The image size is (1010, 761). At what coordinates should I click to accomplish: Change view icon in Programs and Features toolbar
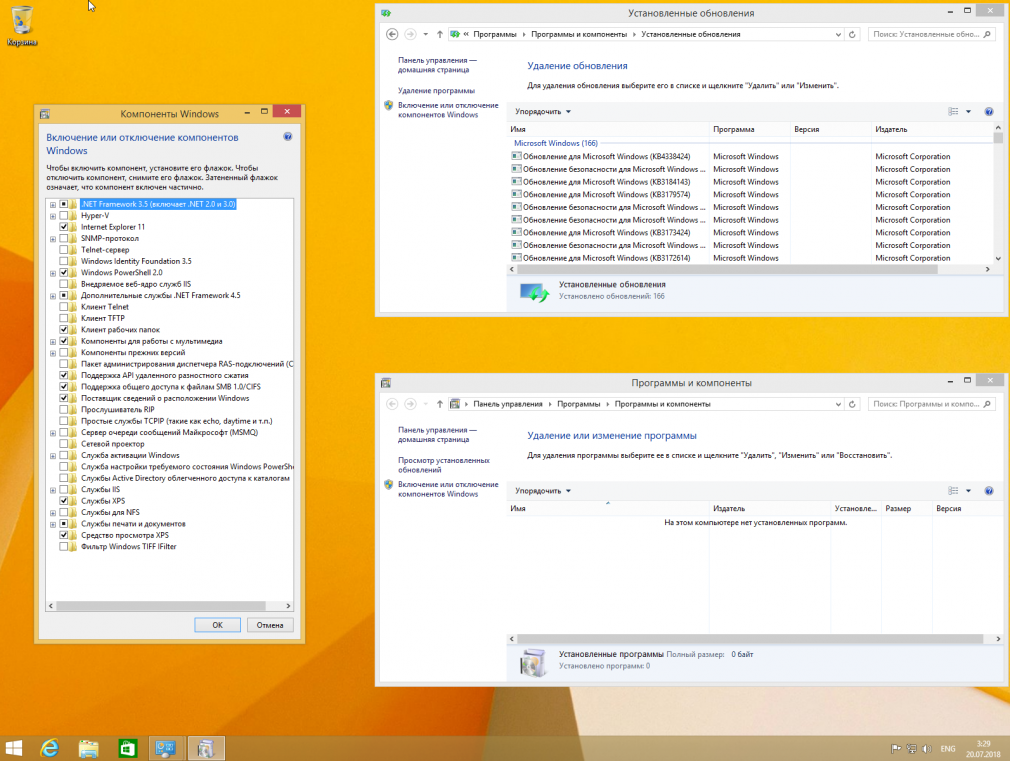tap(953, 491)
